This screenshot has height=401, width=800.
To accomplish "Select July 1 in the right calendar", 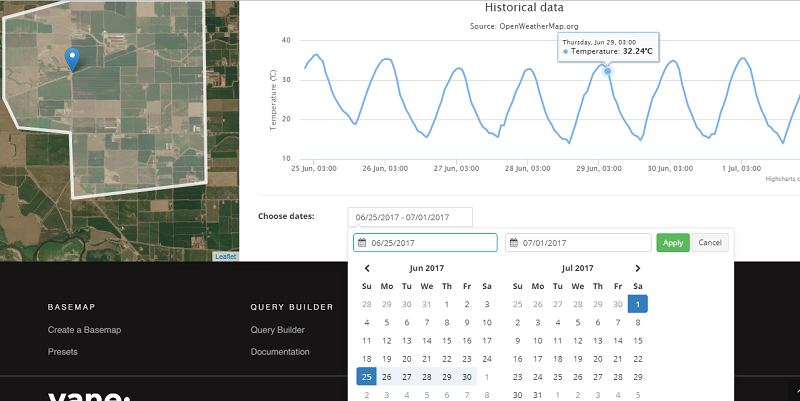I will pyautogui.click(x=638, y=304).
